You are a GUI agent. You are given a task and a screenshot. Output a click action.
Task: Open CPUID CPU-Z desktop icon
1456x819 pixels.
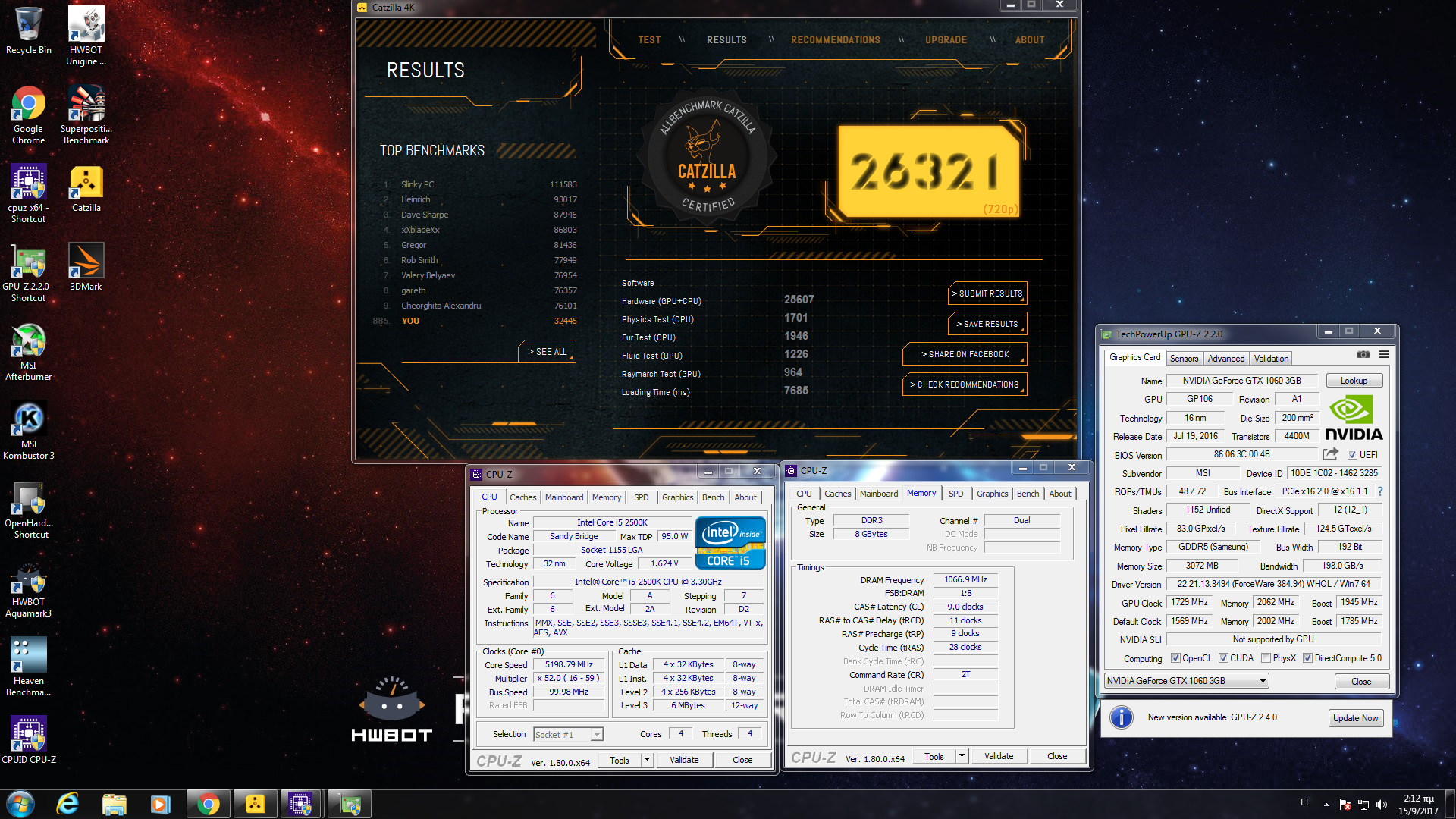click(28, 739)
